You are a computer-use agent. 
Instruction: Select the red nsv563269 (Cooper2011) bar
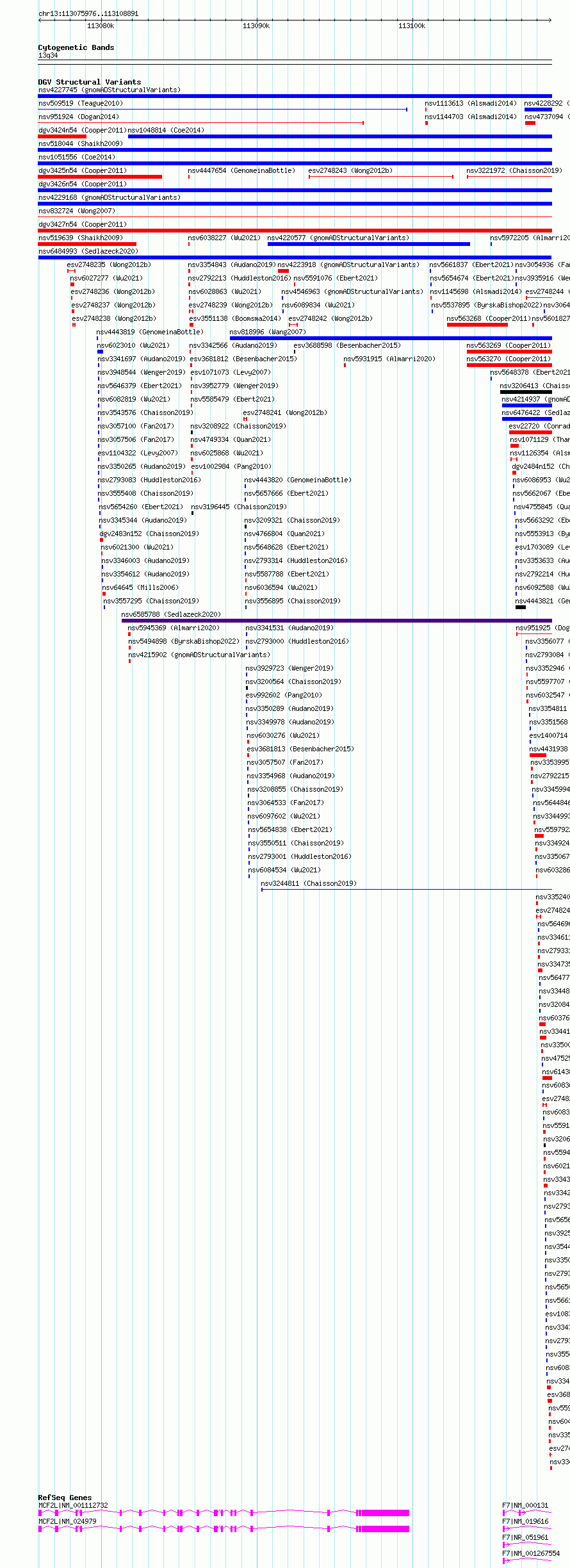(x=509, y=351)
